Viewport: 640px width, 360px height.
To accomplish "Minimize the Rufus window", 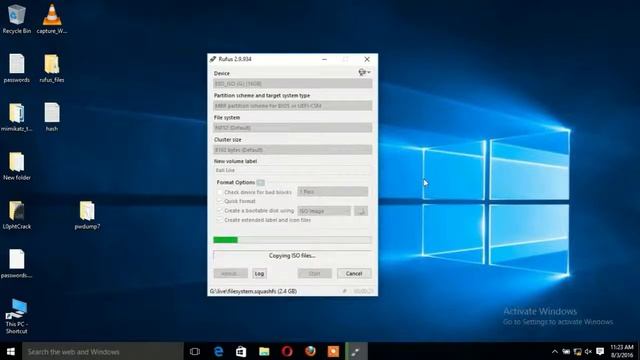I will [324, 59].
